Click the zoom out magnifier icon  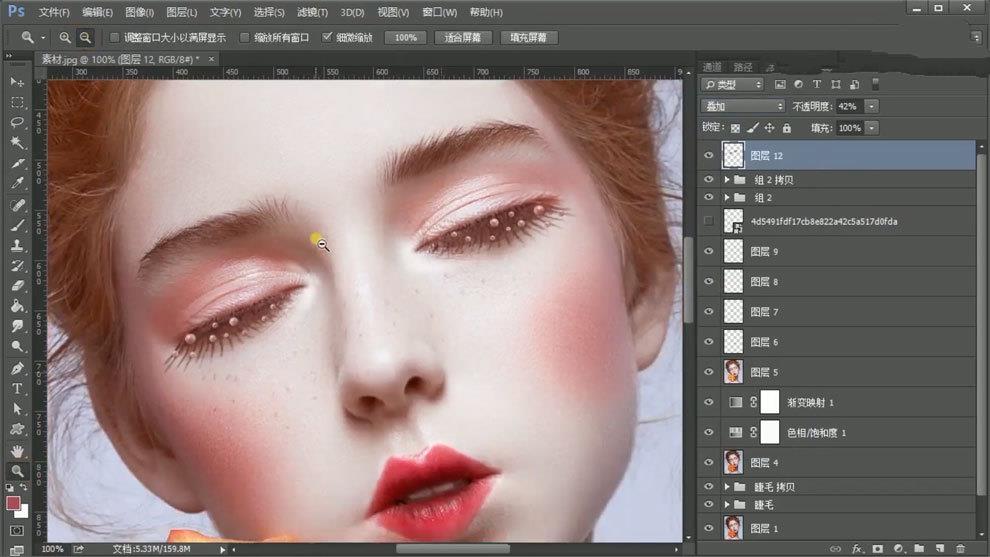coord(86,37)
